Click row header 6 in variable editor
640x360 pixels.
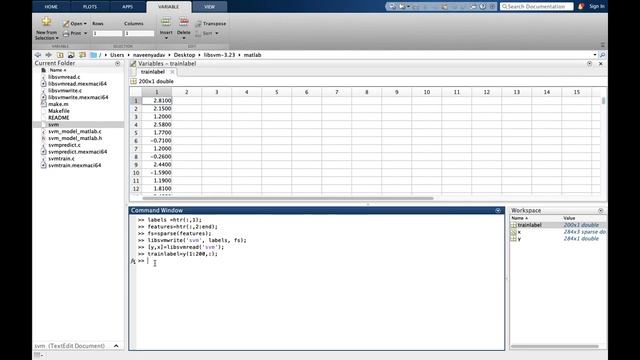(x=136, y=141)
